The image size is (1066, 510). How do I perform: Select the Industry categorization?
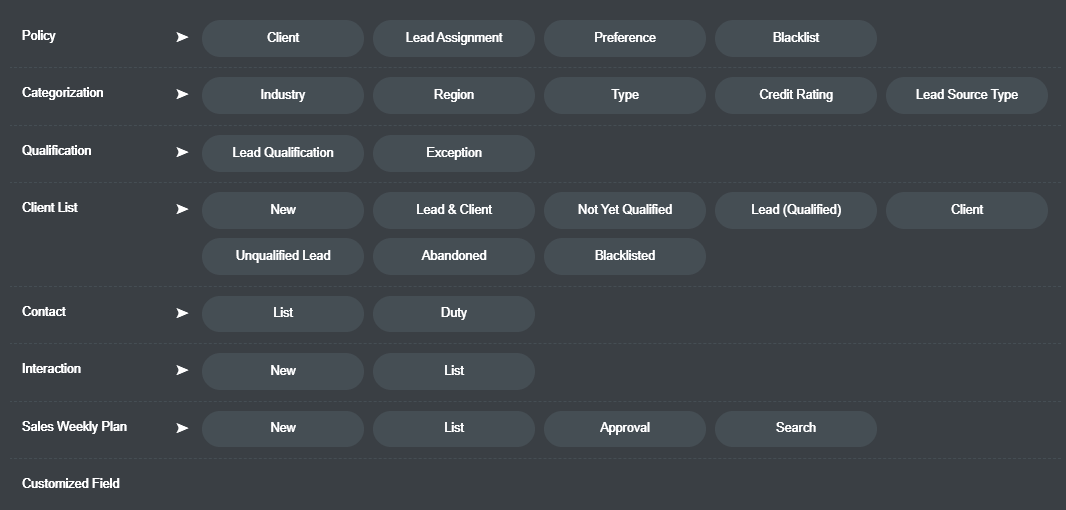283,95
